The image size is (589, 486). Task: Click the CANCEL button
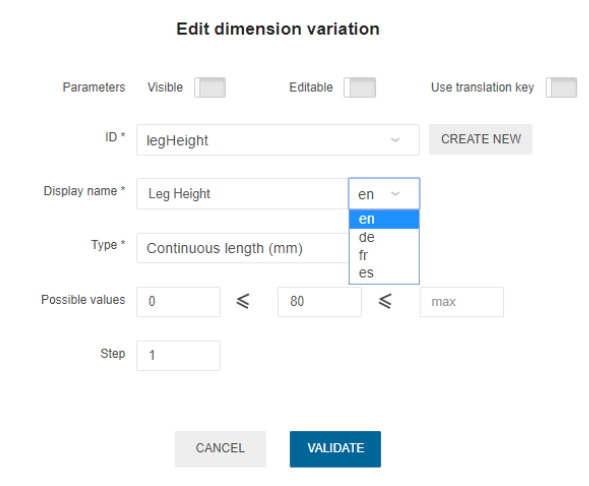coord(220,449)
